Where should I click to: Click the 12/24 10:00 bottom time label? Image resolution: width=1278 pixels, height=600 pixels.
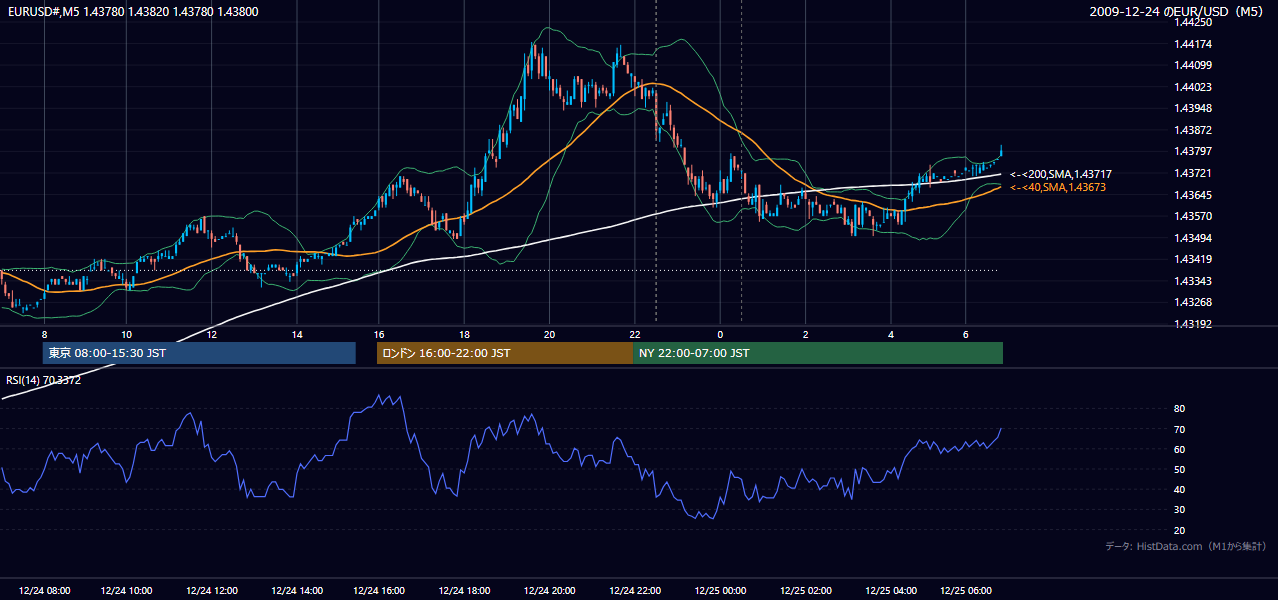point(127,591)
